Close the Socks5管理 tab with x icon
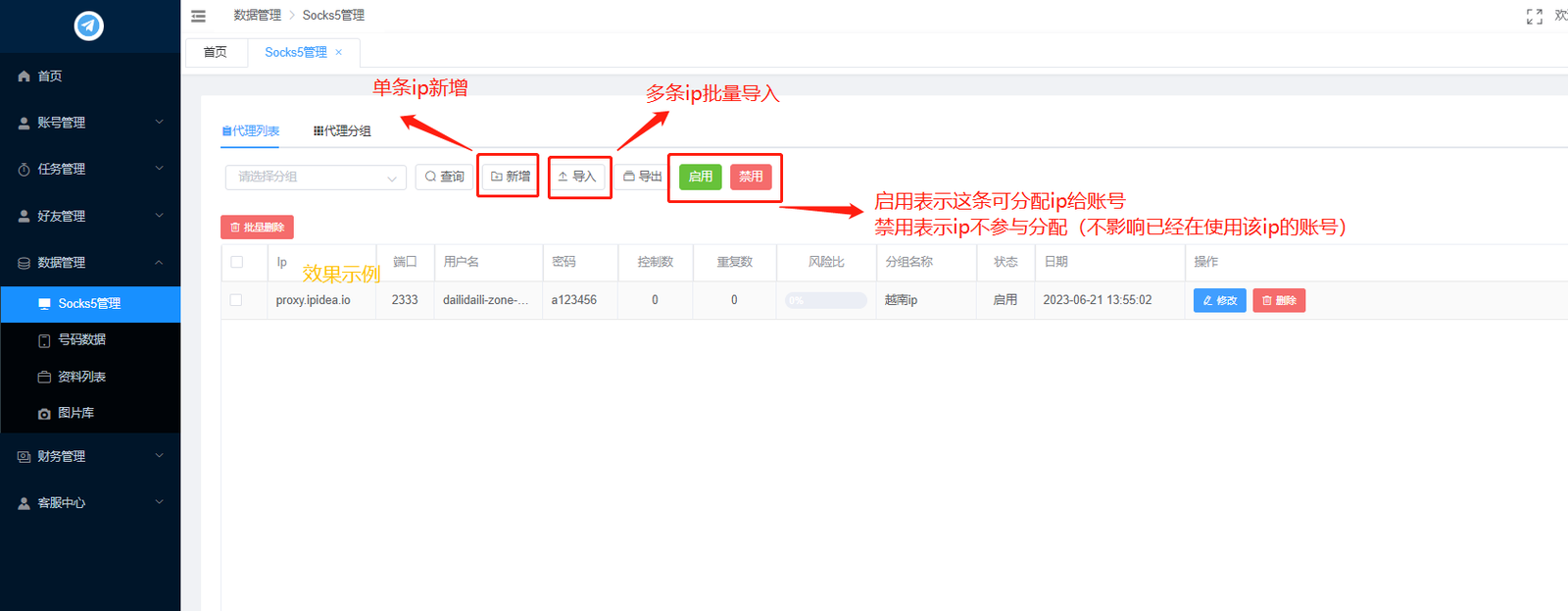 pyautogui.click(x=339, y=52)
